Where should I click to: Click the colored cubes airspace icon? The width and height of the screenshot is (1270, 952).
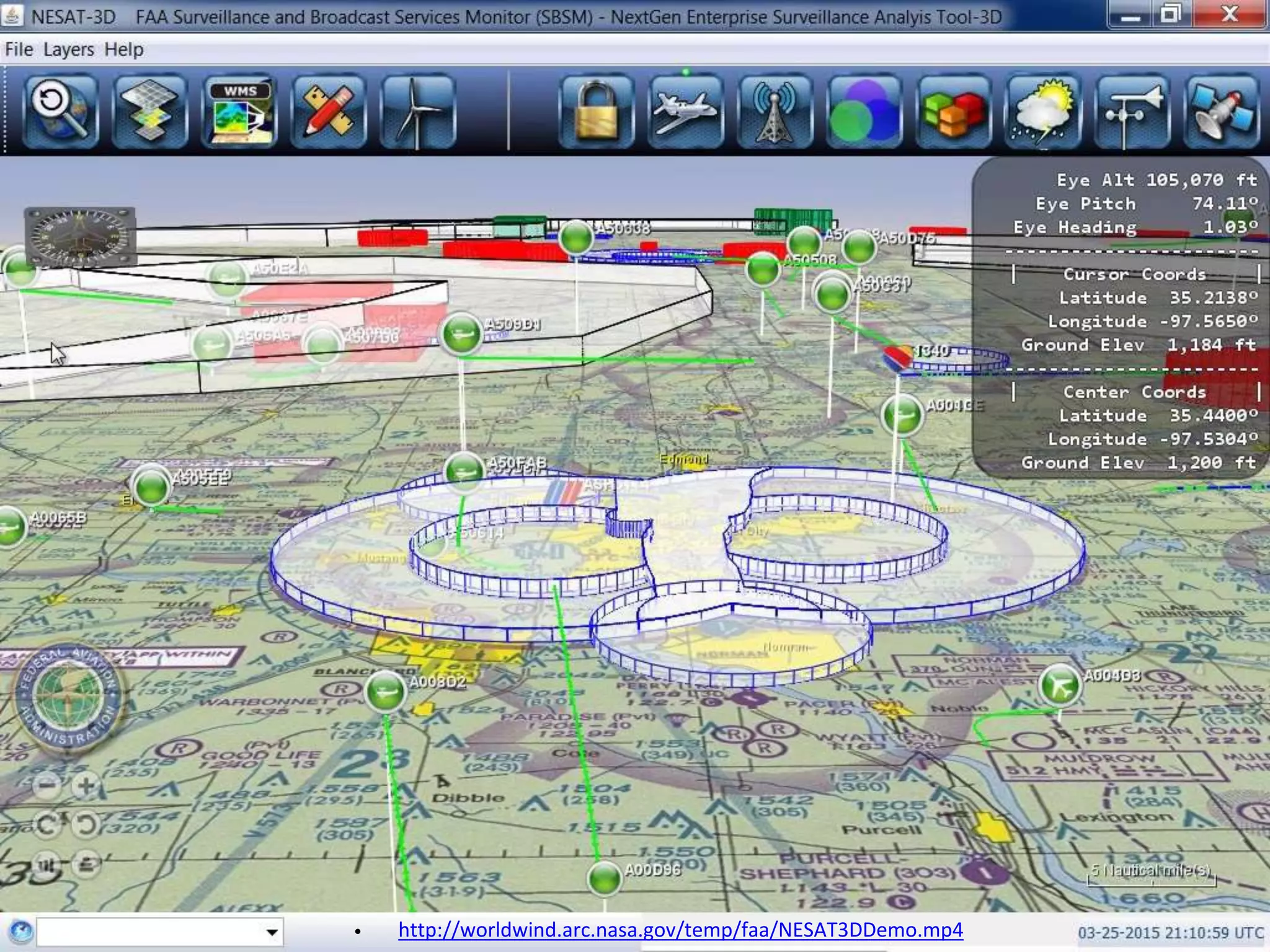pyautogui.click(x=953, y=112)
